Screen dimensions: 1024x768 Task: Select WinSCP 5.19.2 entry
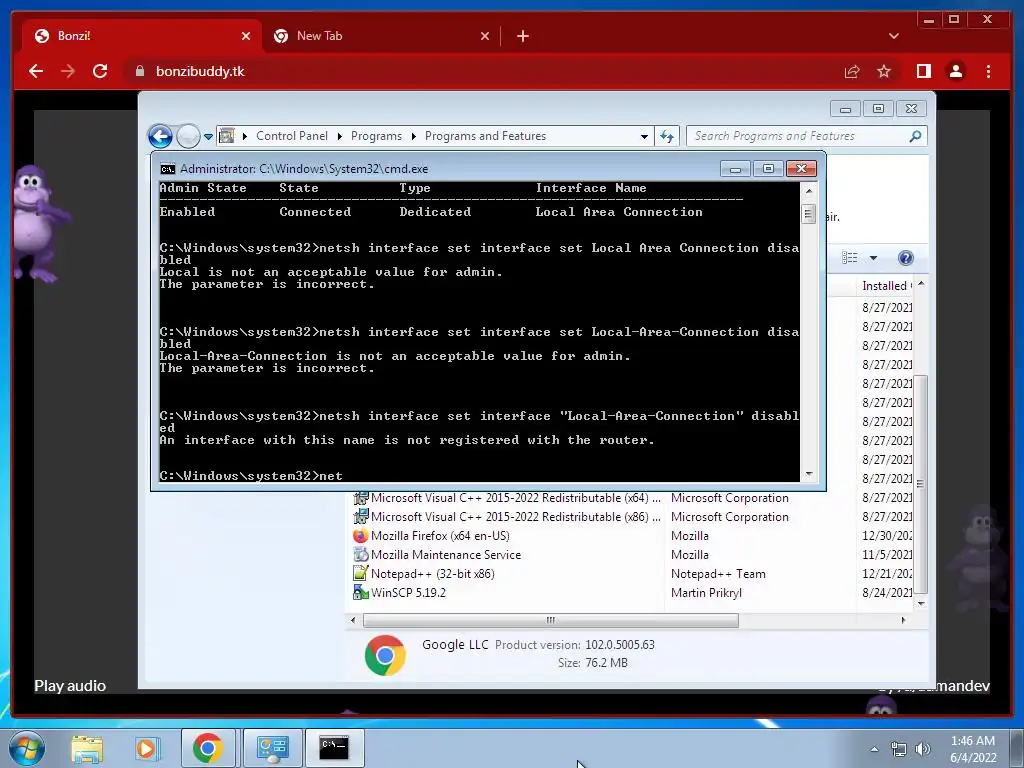coord(408,592)
